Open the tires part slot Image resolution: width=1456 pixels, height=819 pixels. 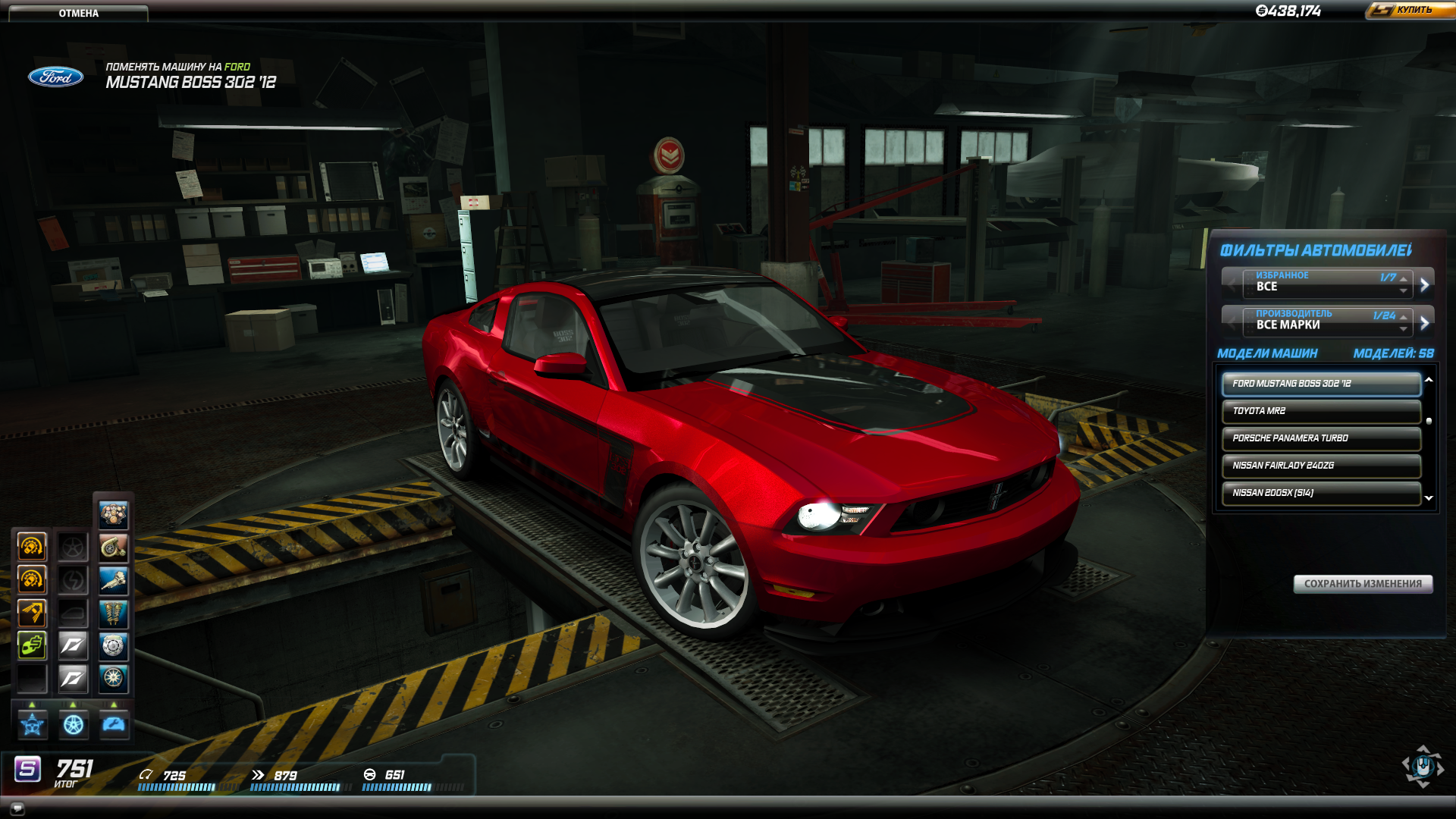(113, 677)
